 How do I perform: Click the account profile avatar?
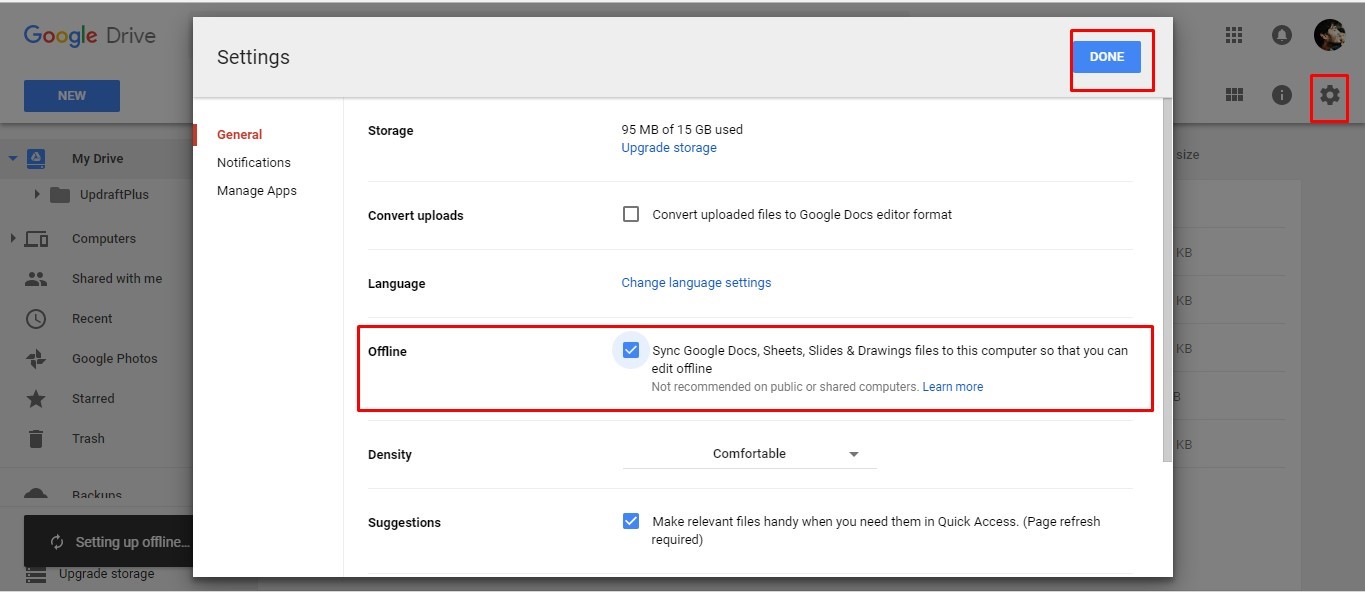point(1329,35)
